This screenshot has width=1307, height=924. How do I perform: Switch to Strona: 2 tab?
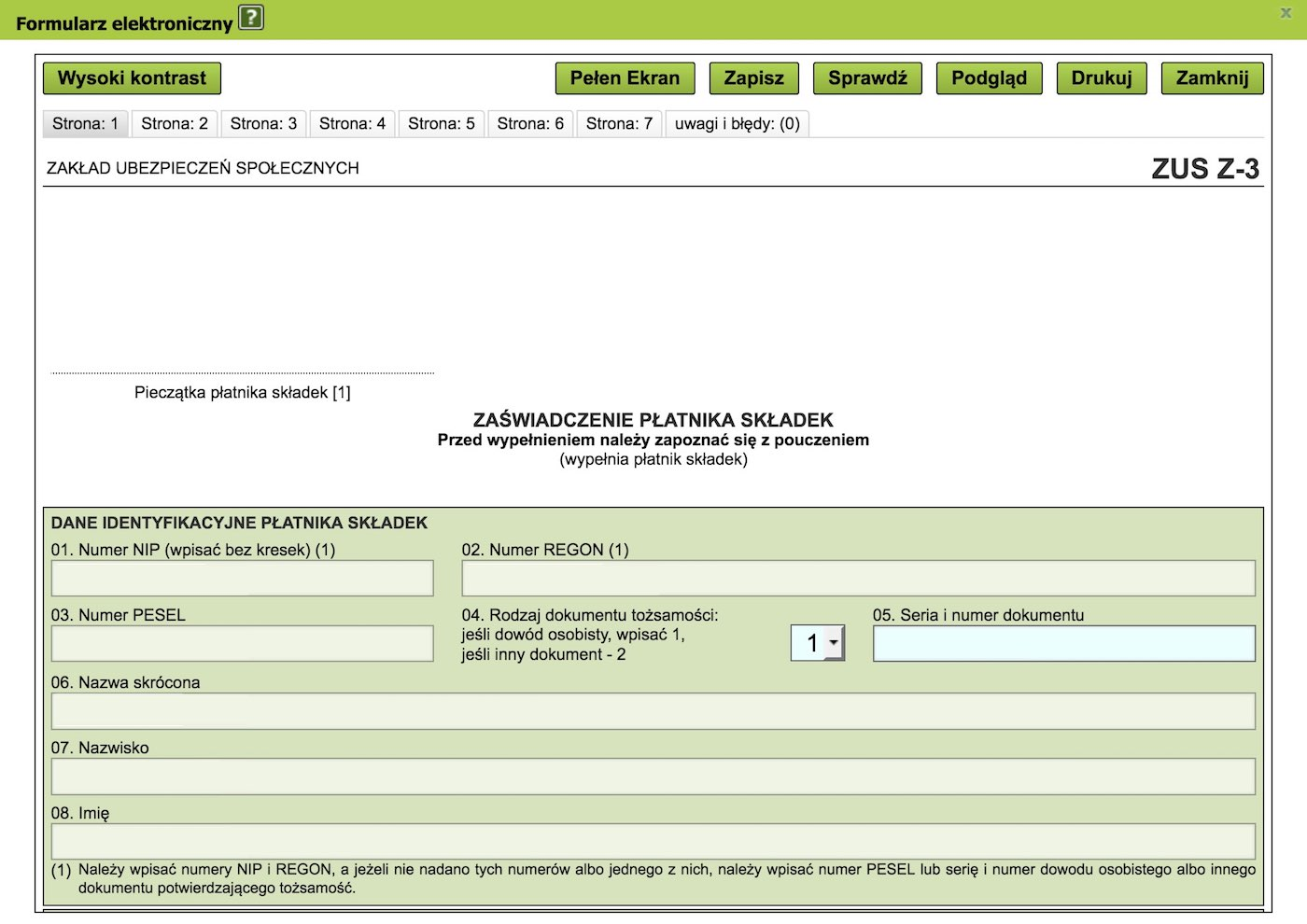(x=175, y=123)
